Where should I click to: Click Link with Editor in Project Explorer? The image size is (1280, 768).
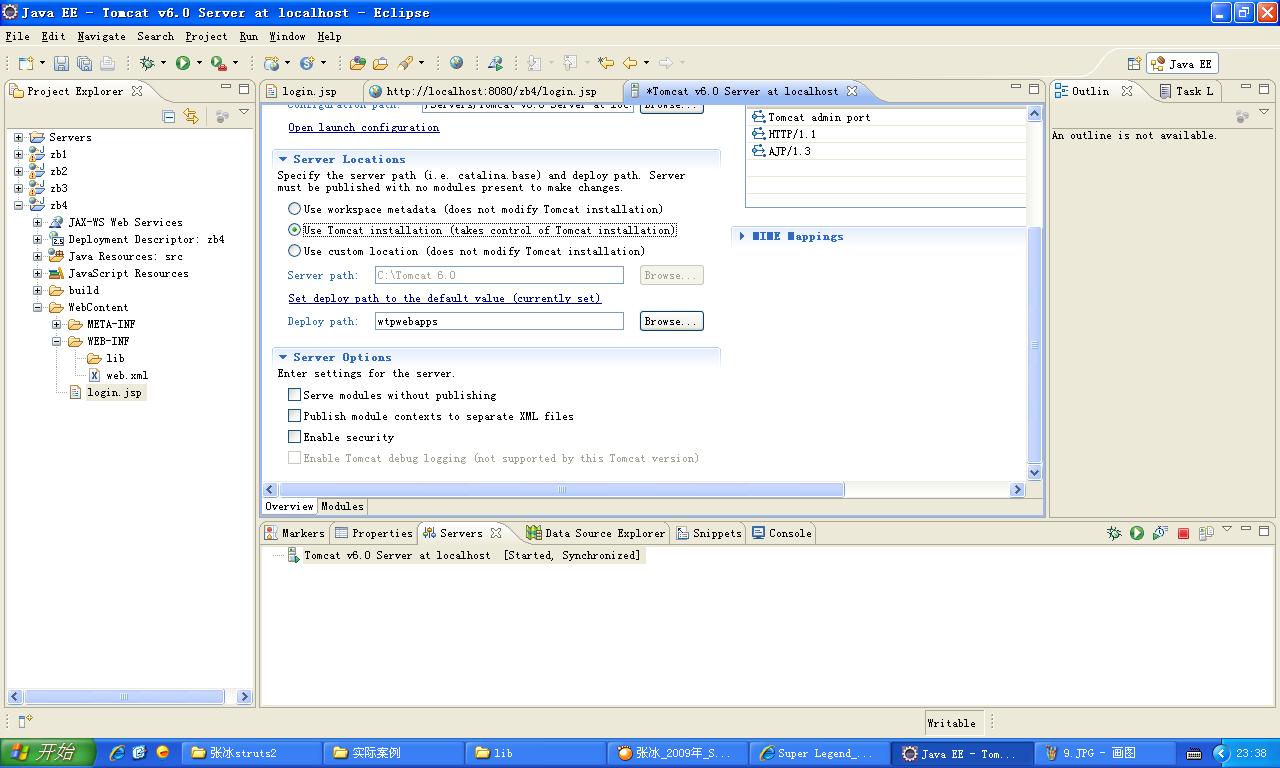[190, 117]
